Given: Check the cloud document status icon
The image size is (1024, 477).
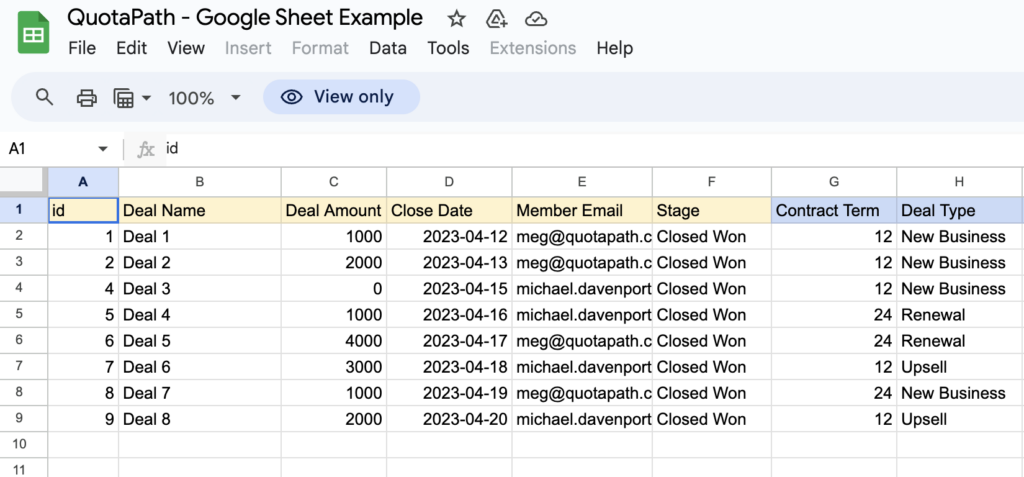Looking at the screenshot, I should [x=536, y=19].
